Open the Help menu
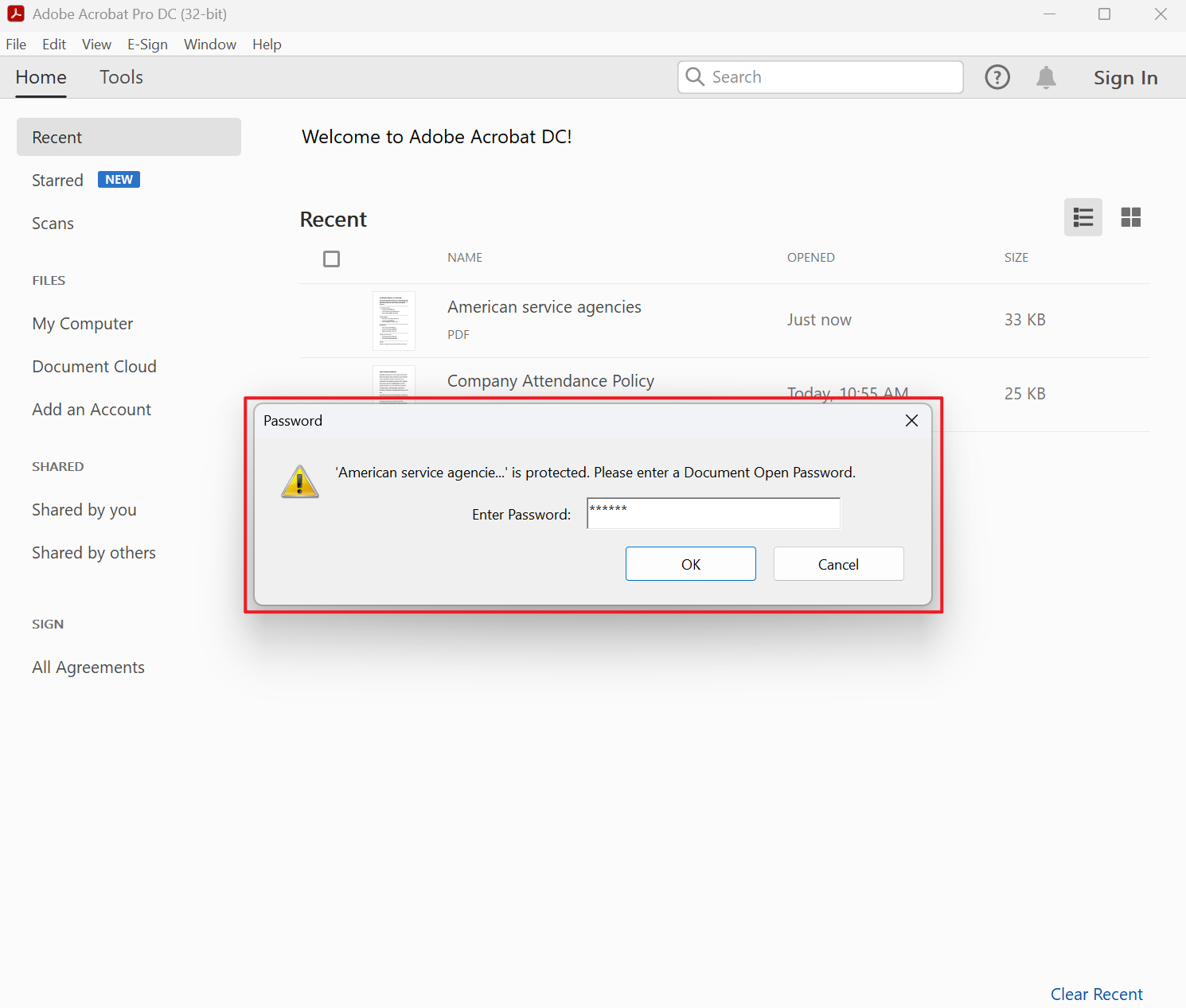This screenshot has width=1186, height=1008. (x=267, y=45)
